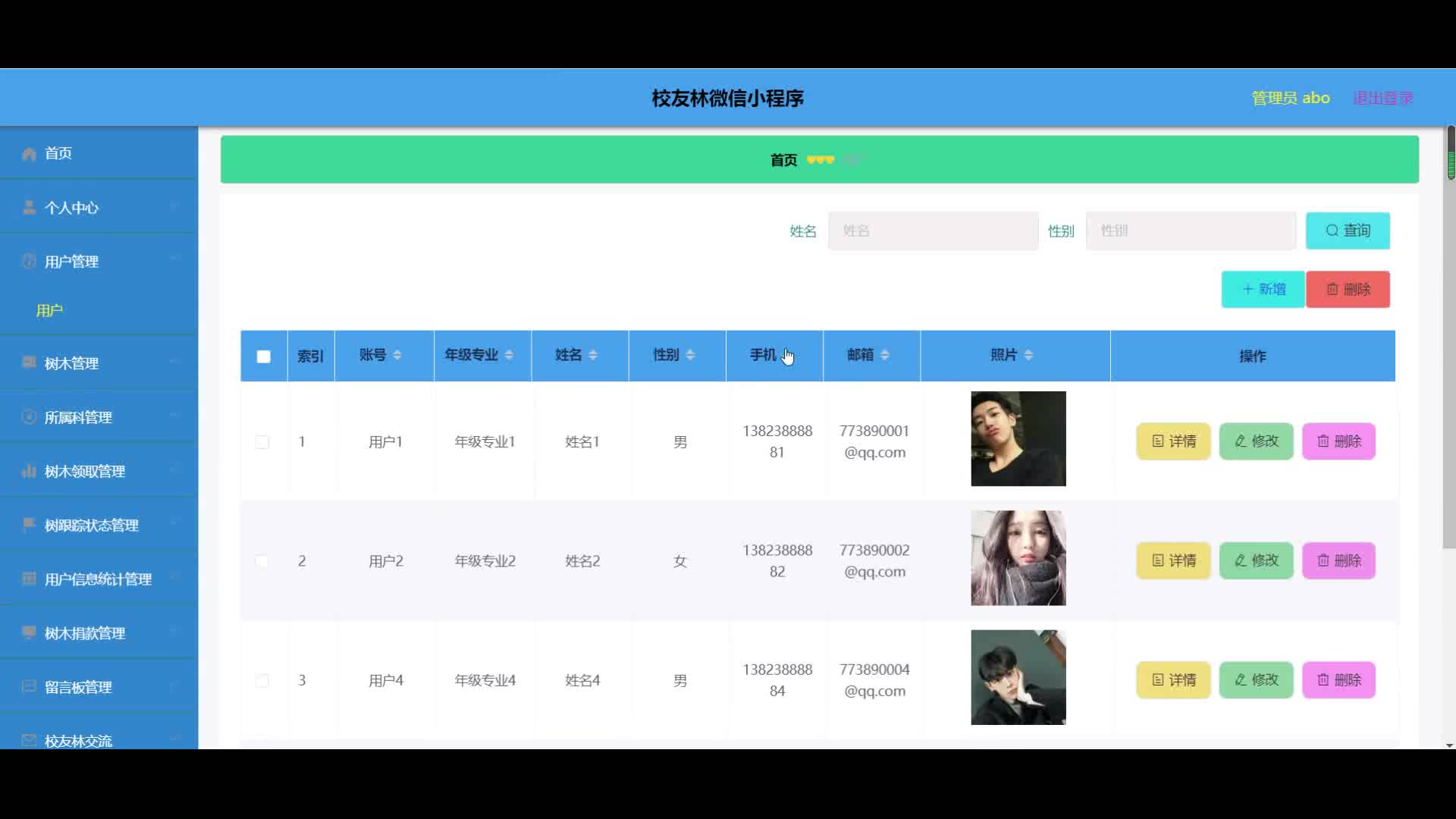This screenshot has height=819, width=1456.
Task: Check the checkbox for row 用户2
Action: (262, 561)
